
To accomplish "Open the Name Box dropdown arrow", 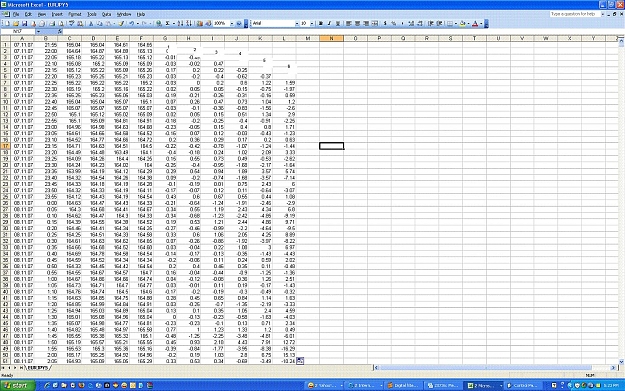I will pos(38,31).
